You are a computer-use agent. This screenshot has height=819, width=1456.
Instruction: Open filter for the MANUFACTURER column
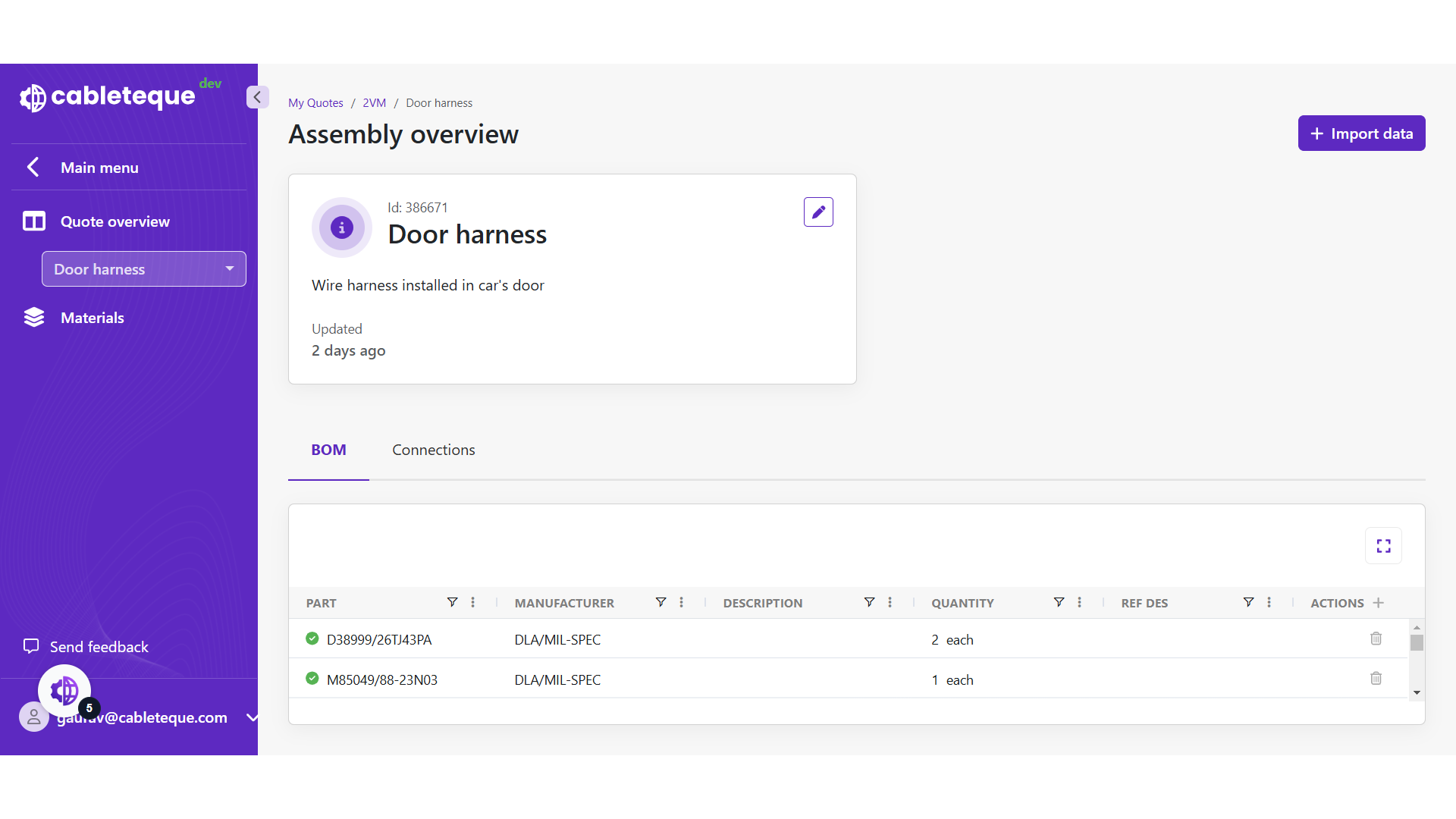[661, 602]
